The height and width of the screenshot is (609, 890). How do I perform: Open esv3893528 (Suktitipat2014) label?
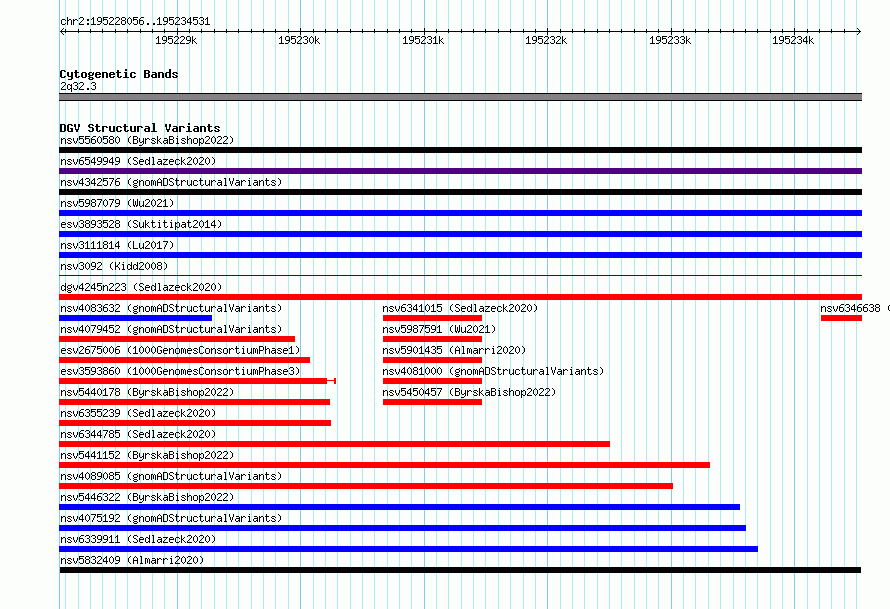[141, 224]
